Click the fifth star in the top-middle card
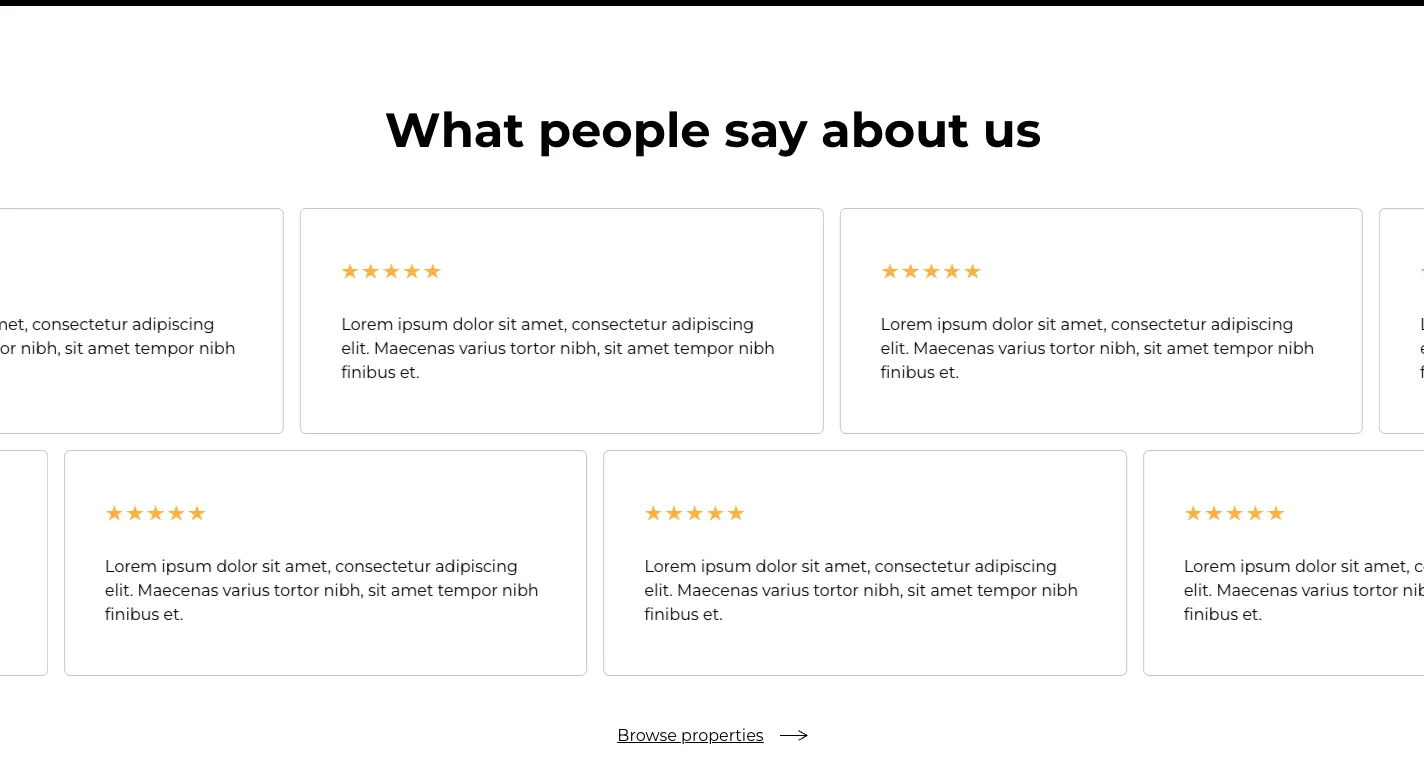This screenshot has height=776, width=1424. coord(433,271)
